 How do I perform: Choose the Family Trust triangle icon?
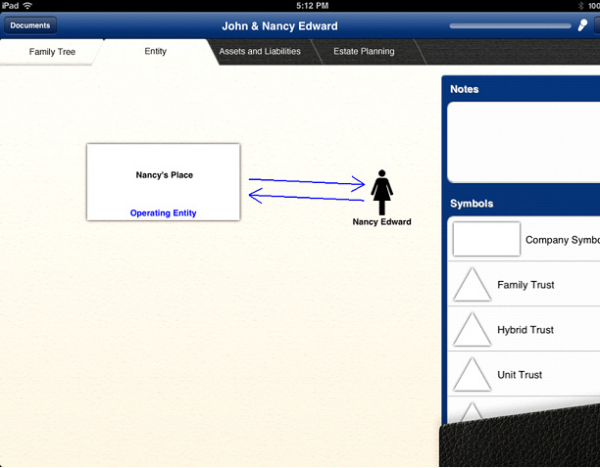click(x=472, y=284)
